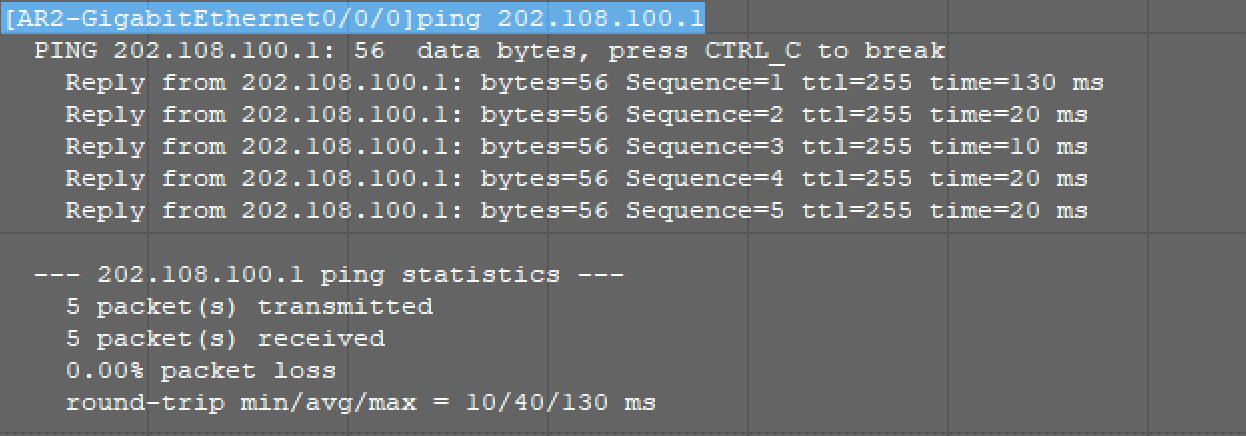This screenshot has height=436, width=1246.
Task: Click the '202.108.100.1 ping statistics' heading
Action: point(329,275)
